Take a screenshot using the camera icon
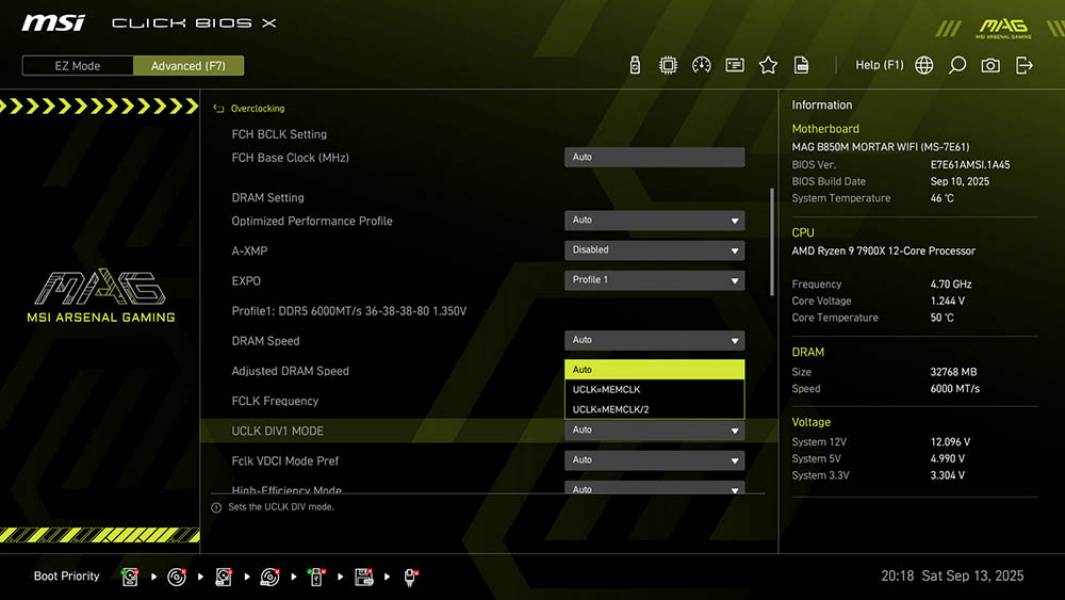This screenshot has width=1065, height=600. pyautogui.click(x=991, y=64)
